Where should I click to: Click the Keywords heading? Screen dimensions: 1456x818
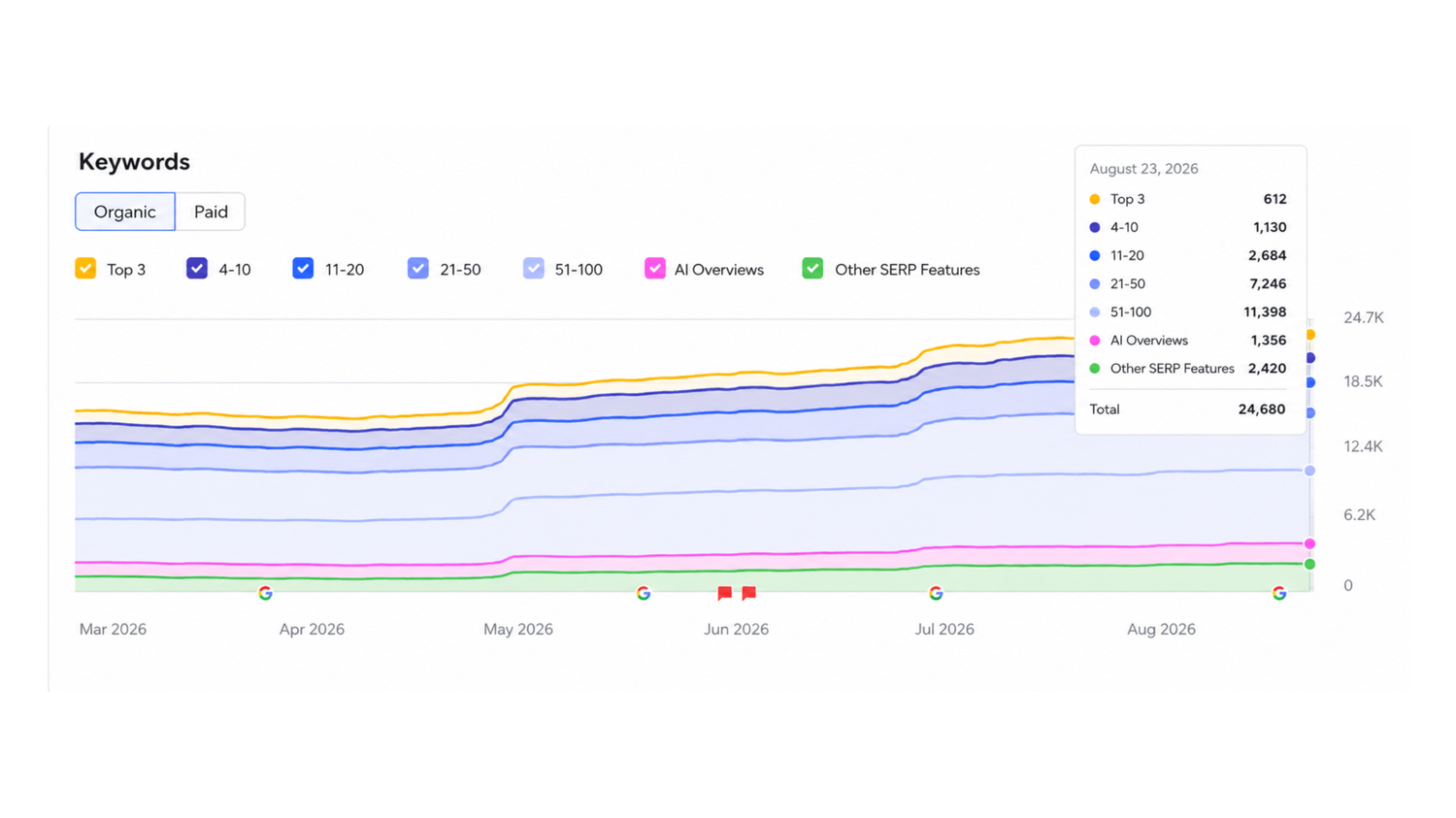[x=134, y=161]
